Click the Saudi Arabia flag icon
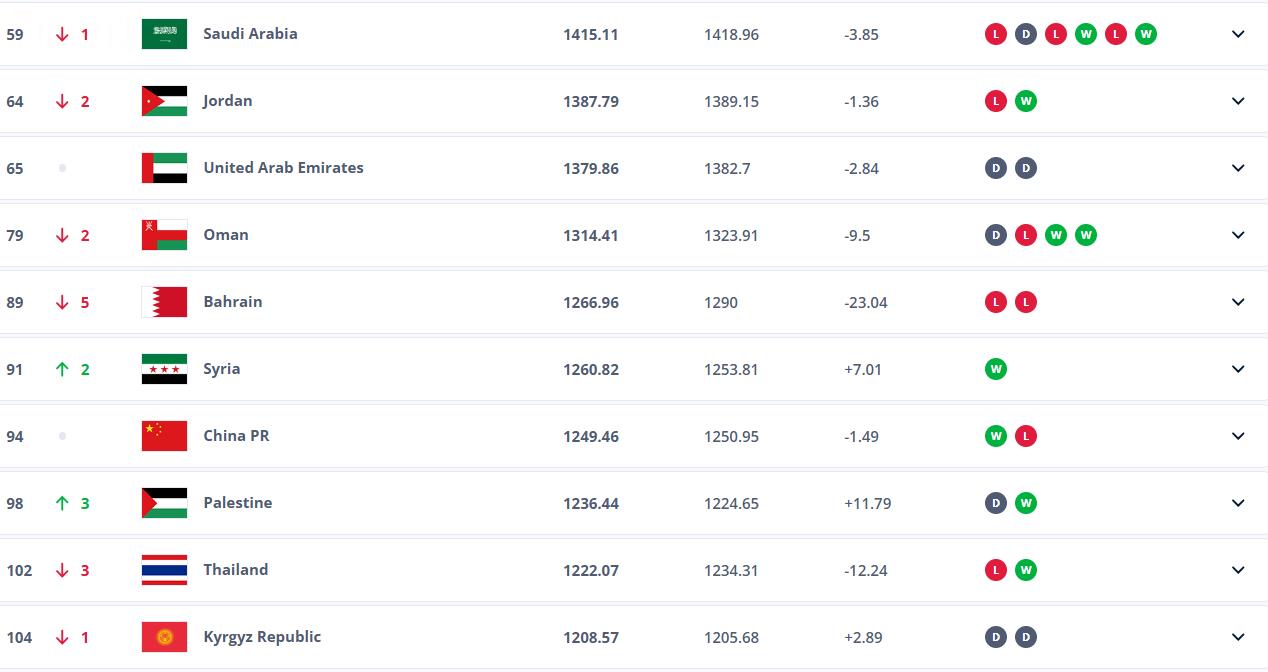This screenshot has height=672, width=1268. [164, 34]
